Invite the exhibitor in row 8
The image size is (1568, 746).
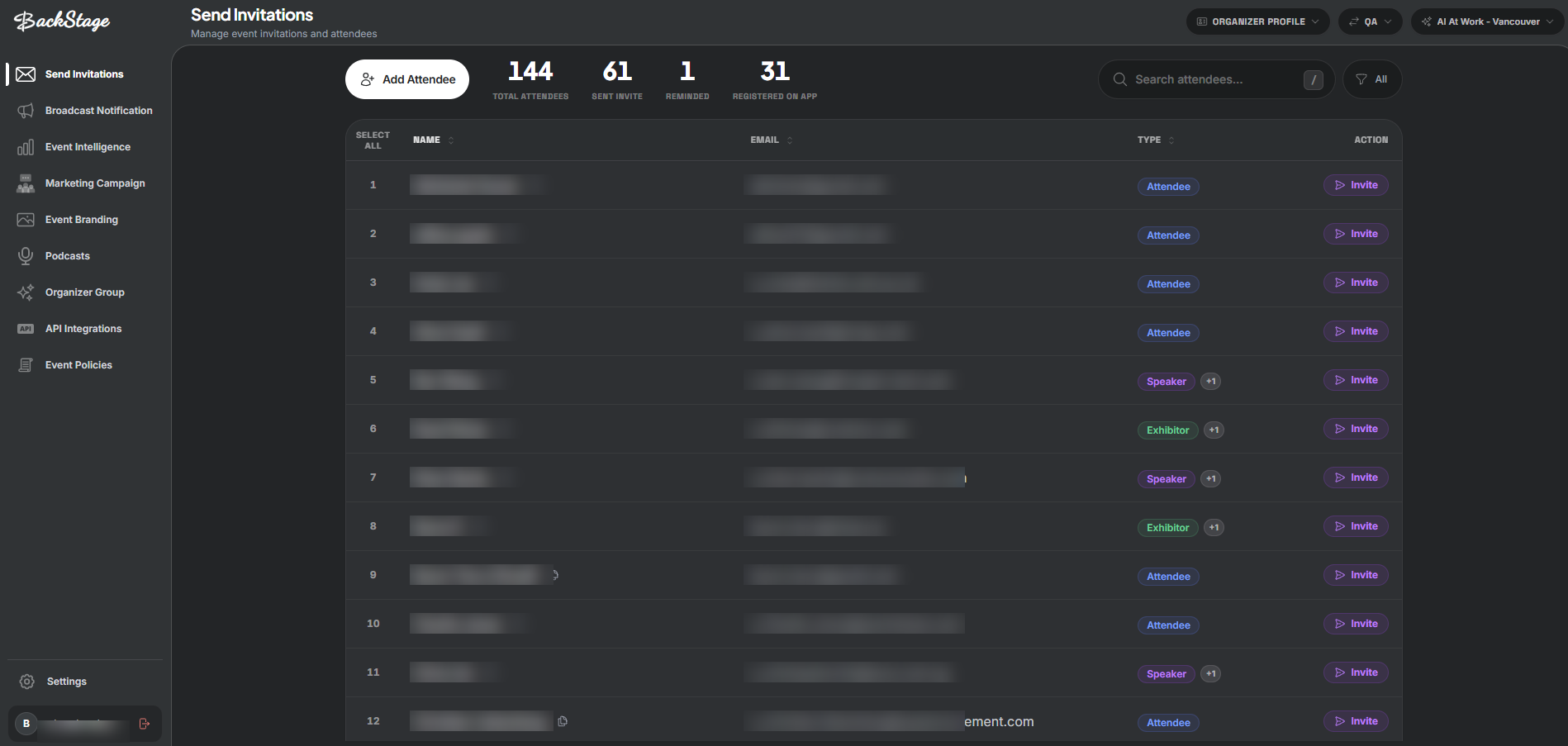pyautogui.click(x=1356, y=526)
